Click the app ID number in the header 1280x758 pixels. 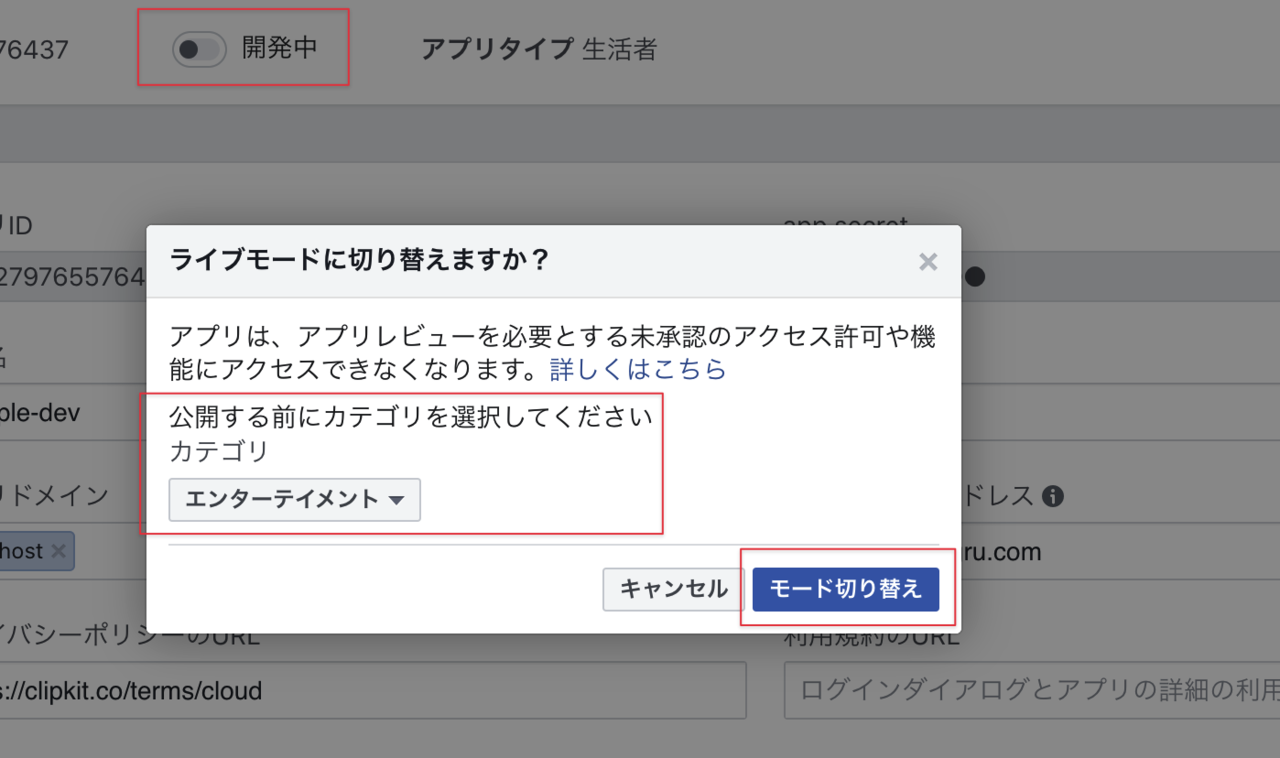34,50
